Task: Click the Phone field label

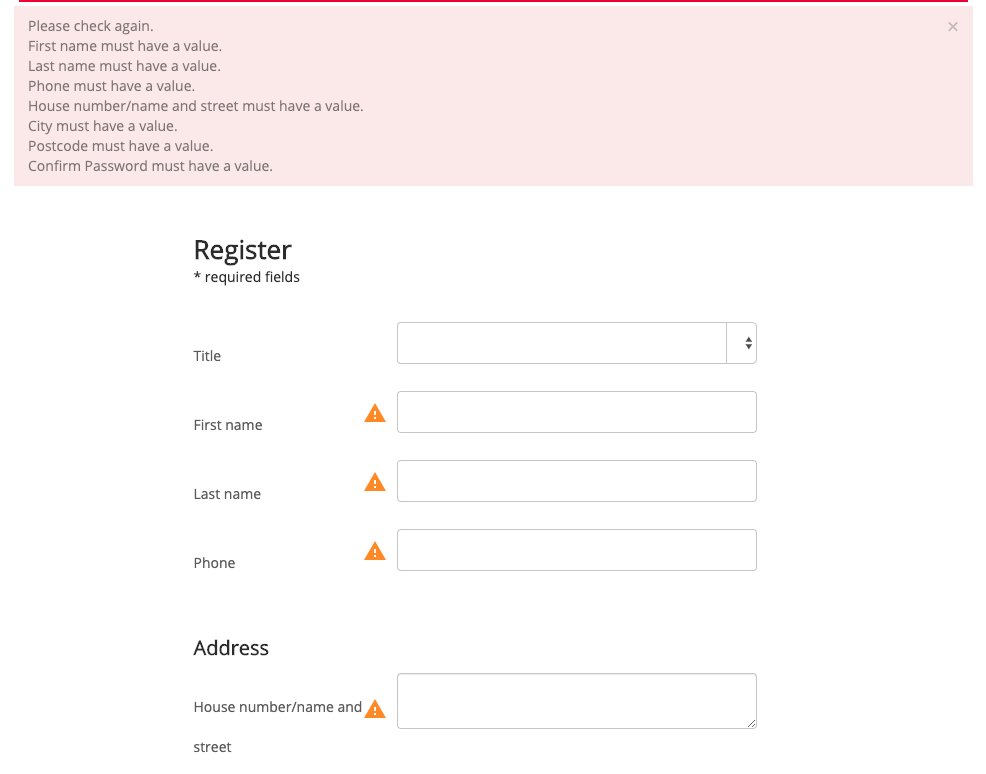Action: pyautogui.click(x=214, y=563)
